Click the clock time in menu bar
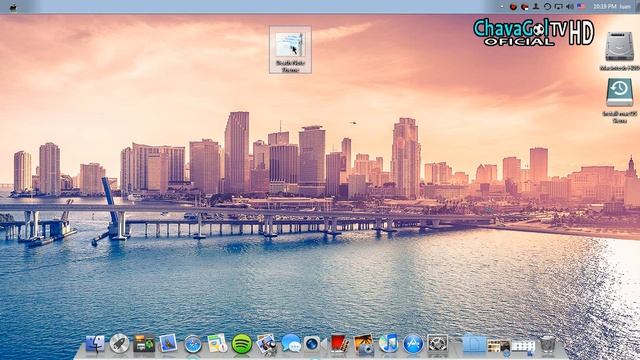The height and width of the screenshot is (360, 640). pos(604,7)
